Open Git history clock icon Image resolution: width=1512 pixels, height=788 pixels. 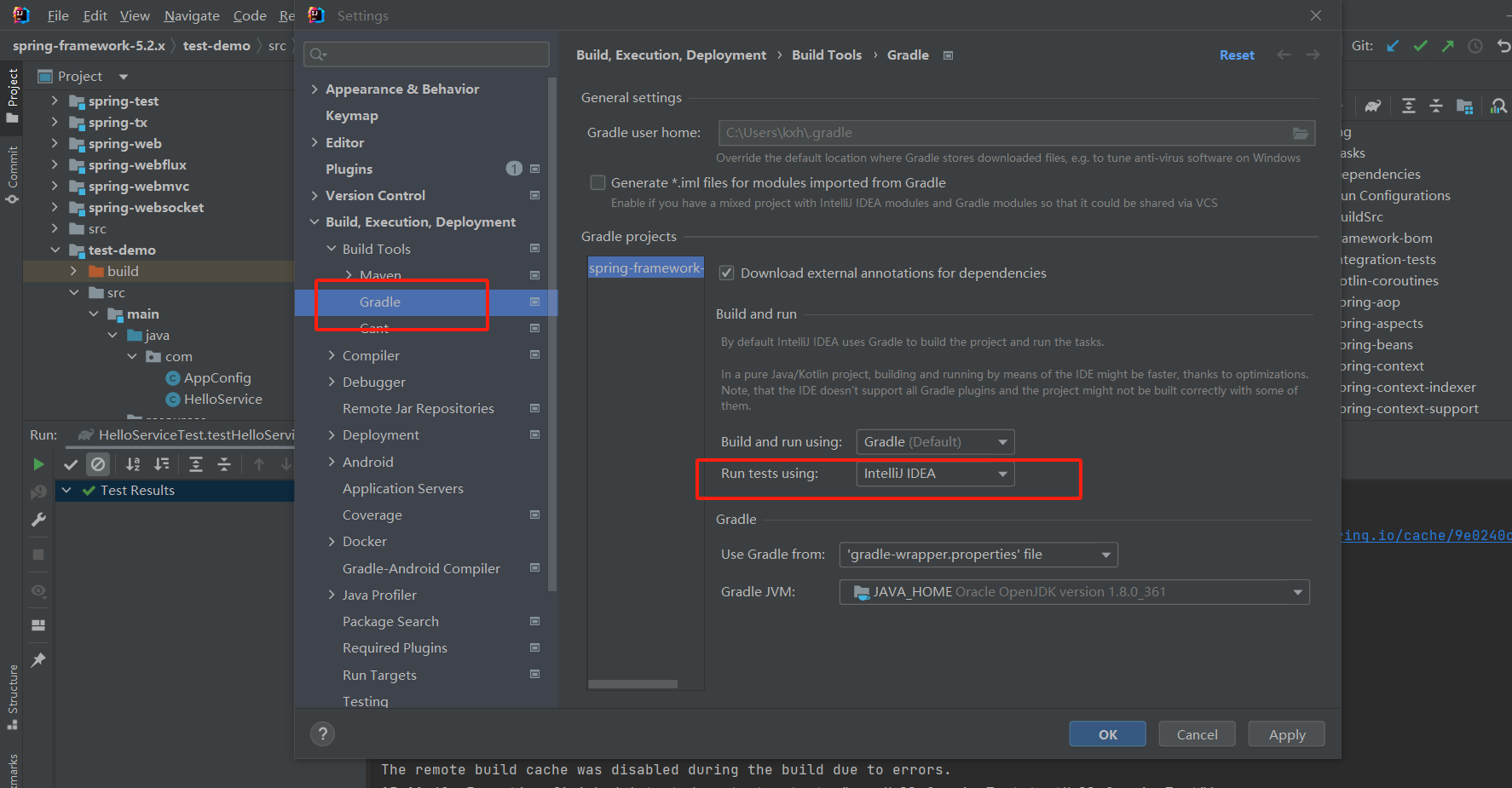1475,46
